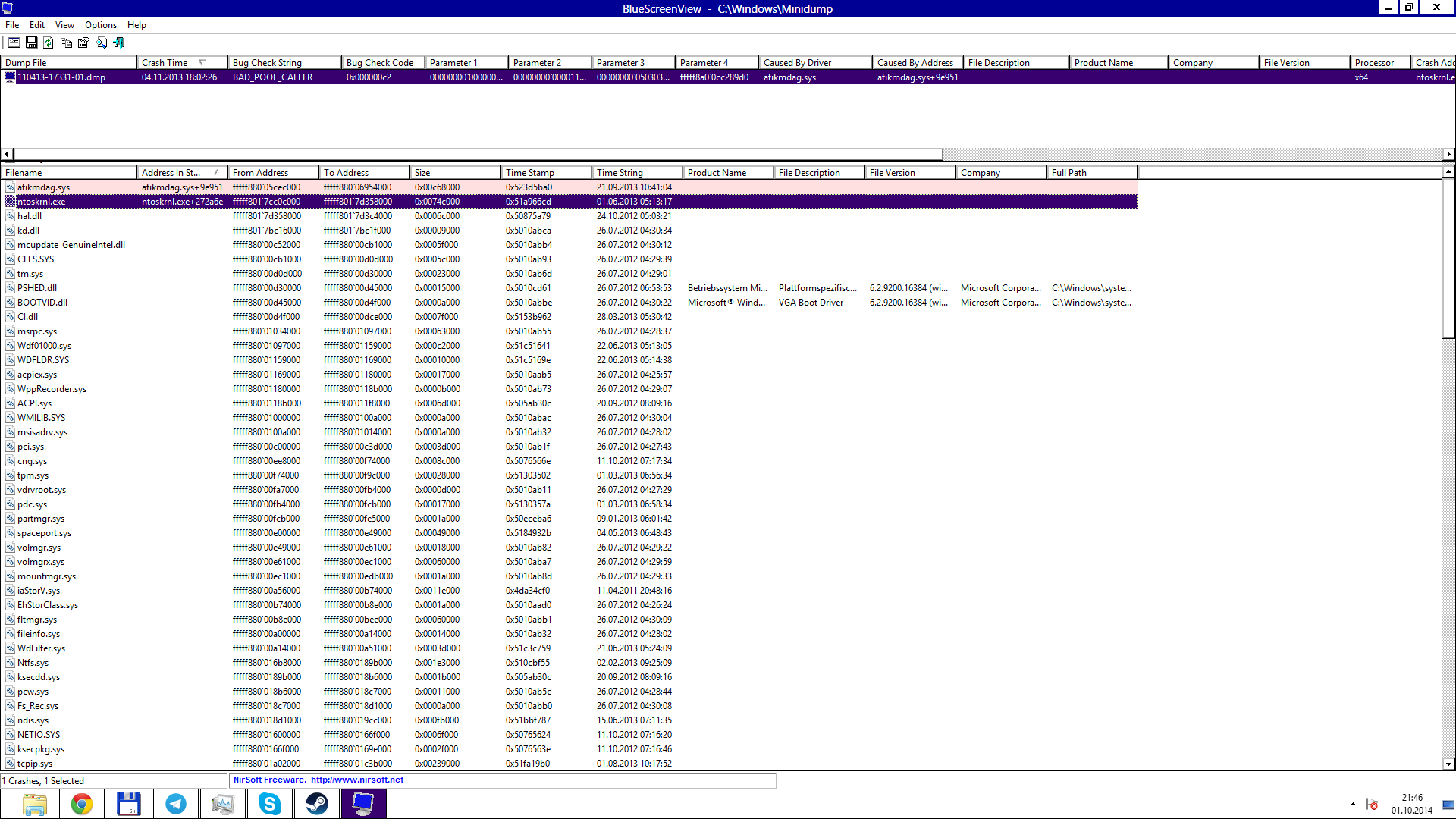Click the upper pane horizontal scrollbar
The height and width of the screenshot is (819, 1456).
click(x=478, y=154)
